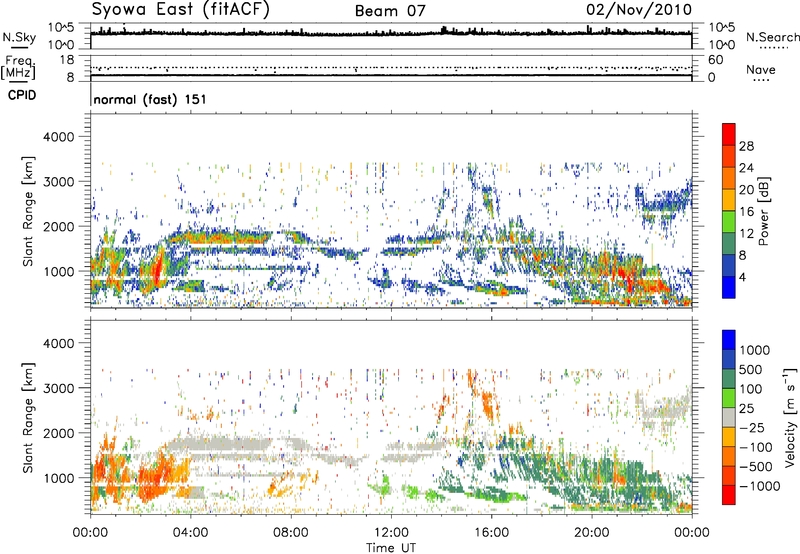
Task: Click the 'Nave' legend label
Action: 761,69
